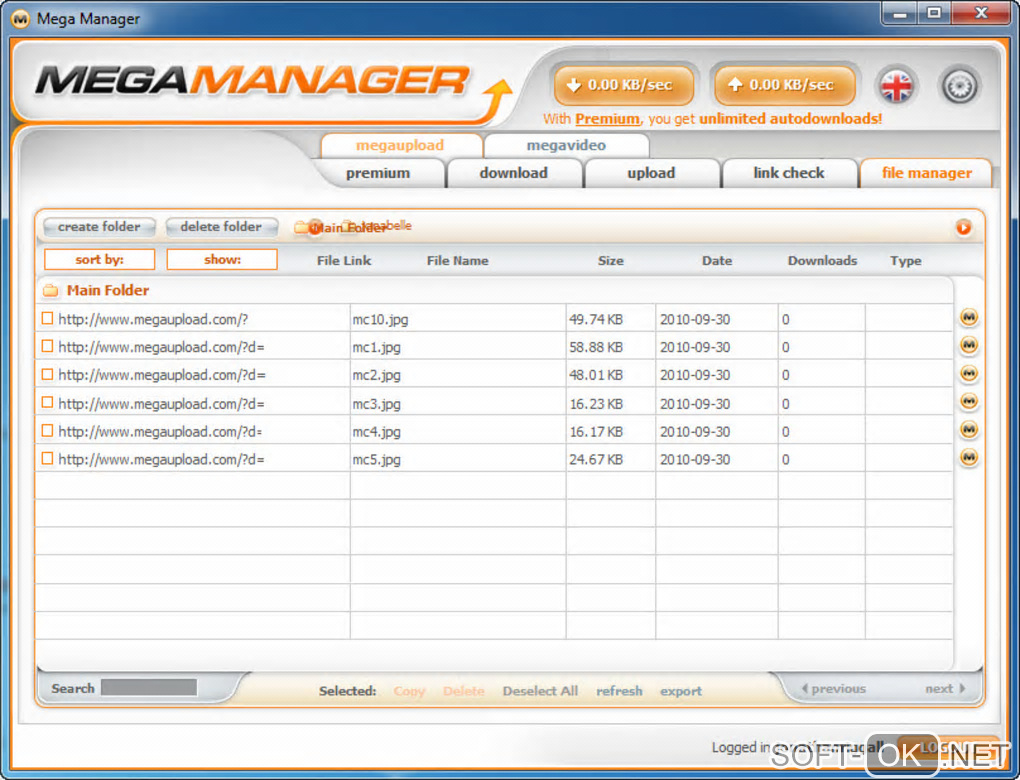
Task: Tick the checkbox for mc3.jpg
Action: [x=47, y=402]
